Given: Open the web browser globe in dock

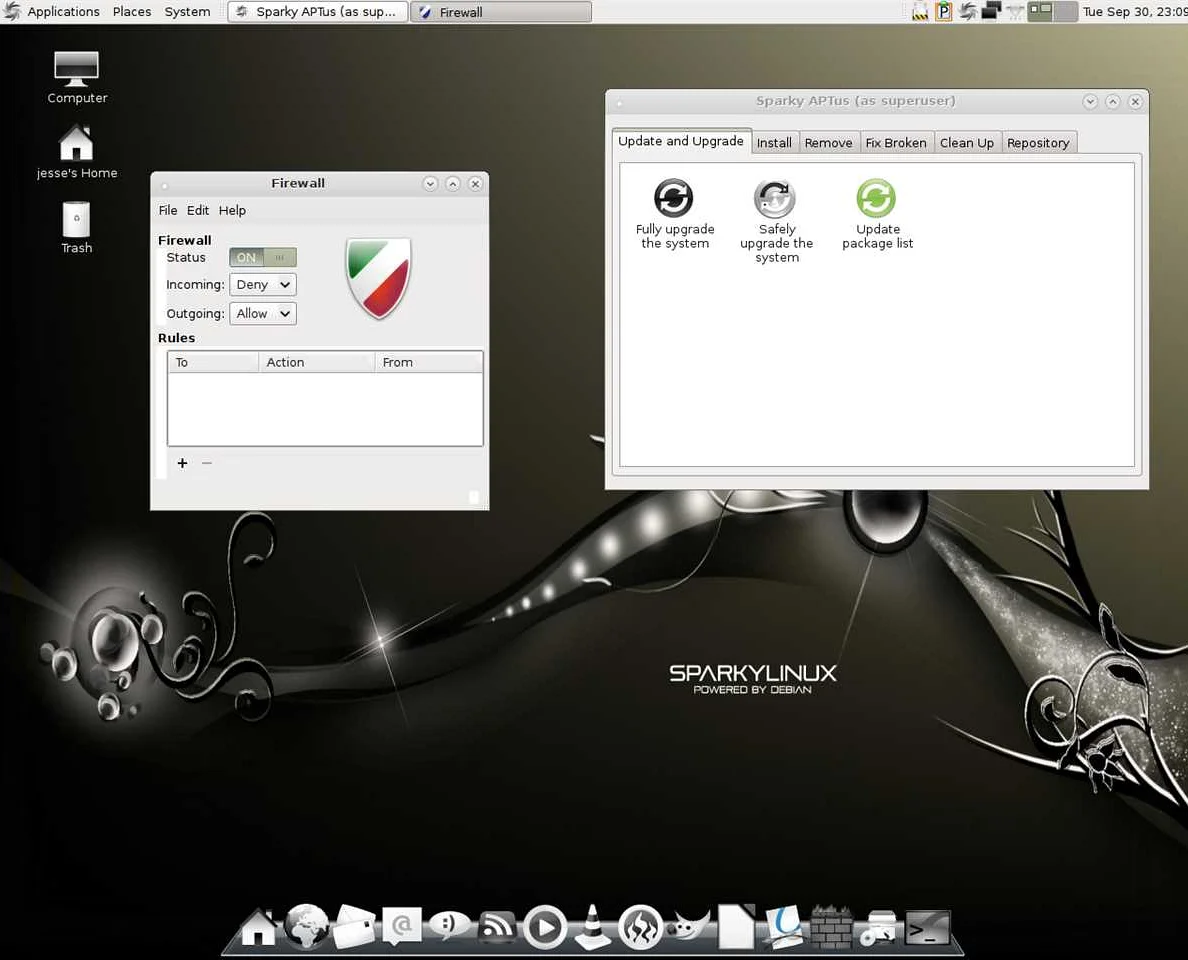Looking at the screenshot, I should [306, 927].
